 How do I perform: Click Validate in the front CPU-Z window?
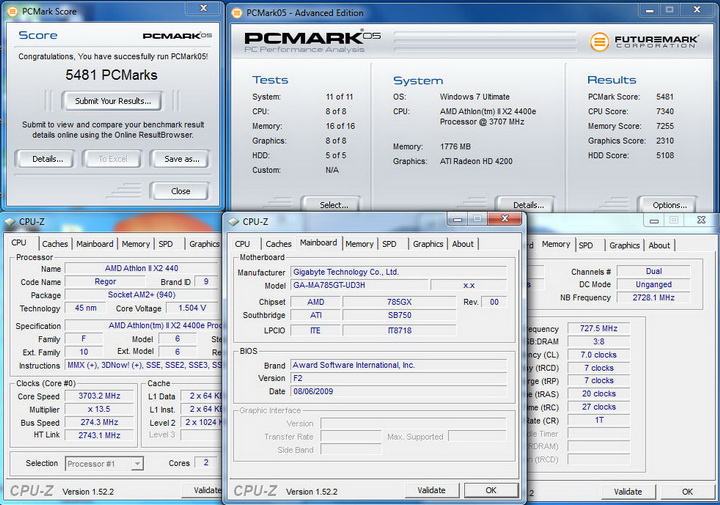(432, 490)
